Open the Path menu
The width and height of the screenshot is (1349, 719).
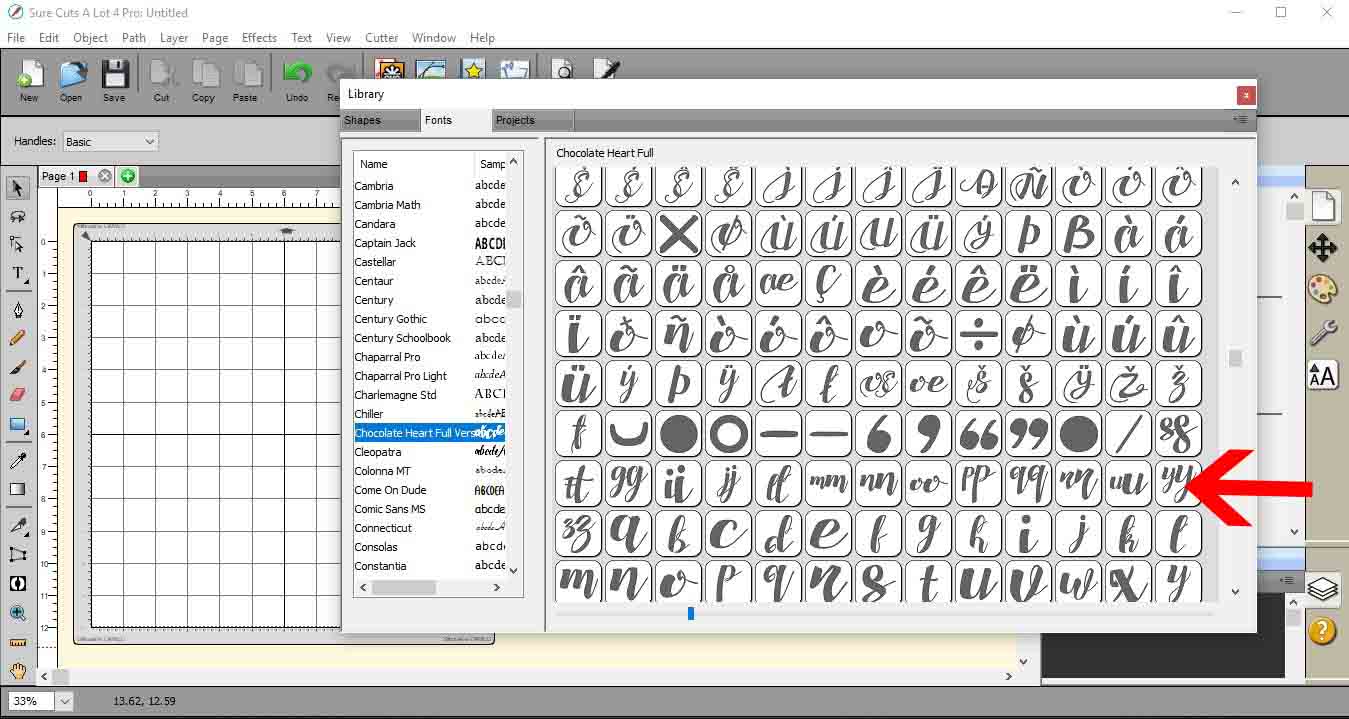pos(134,38)
